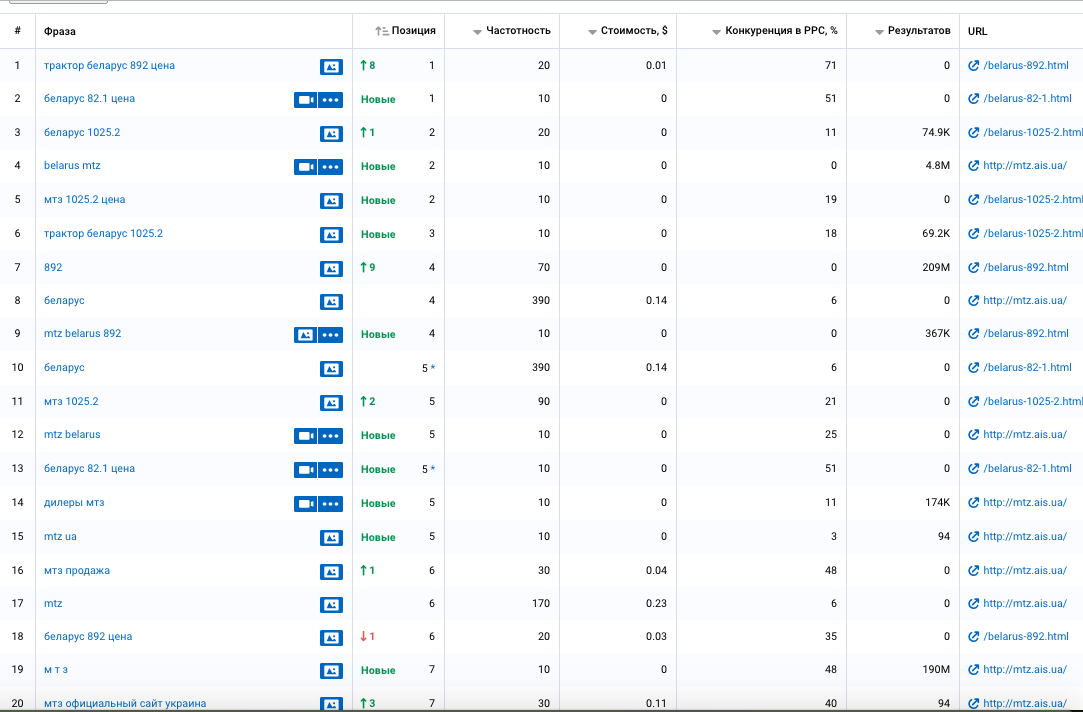This screenshot has width=1083, height=712.
Task: Open three-dots icon in "belarus mtz" row
Action: (331, 167)
